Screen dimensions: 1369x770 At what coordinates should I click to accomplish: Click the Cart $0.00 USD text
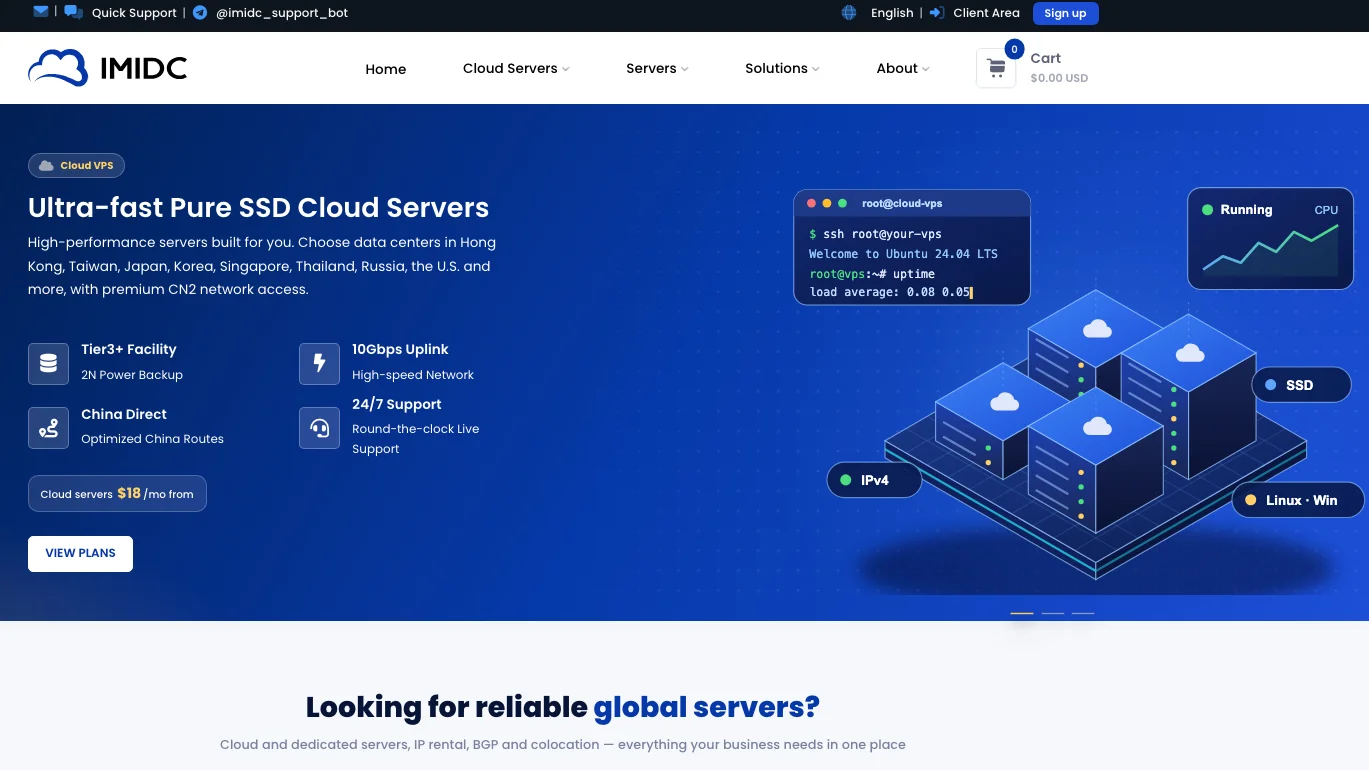point(1059,68)
